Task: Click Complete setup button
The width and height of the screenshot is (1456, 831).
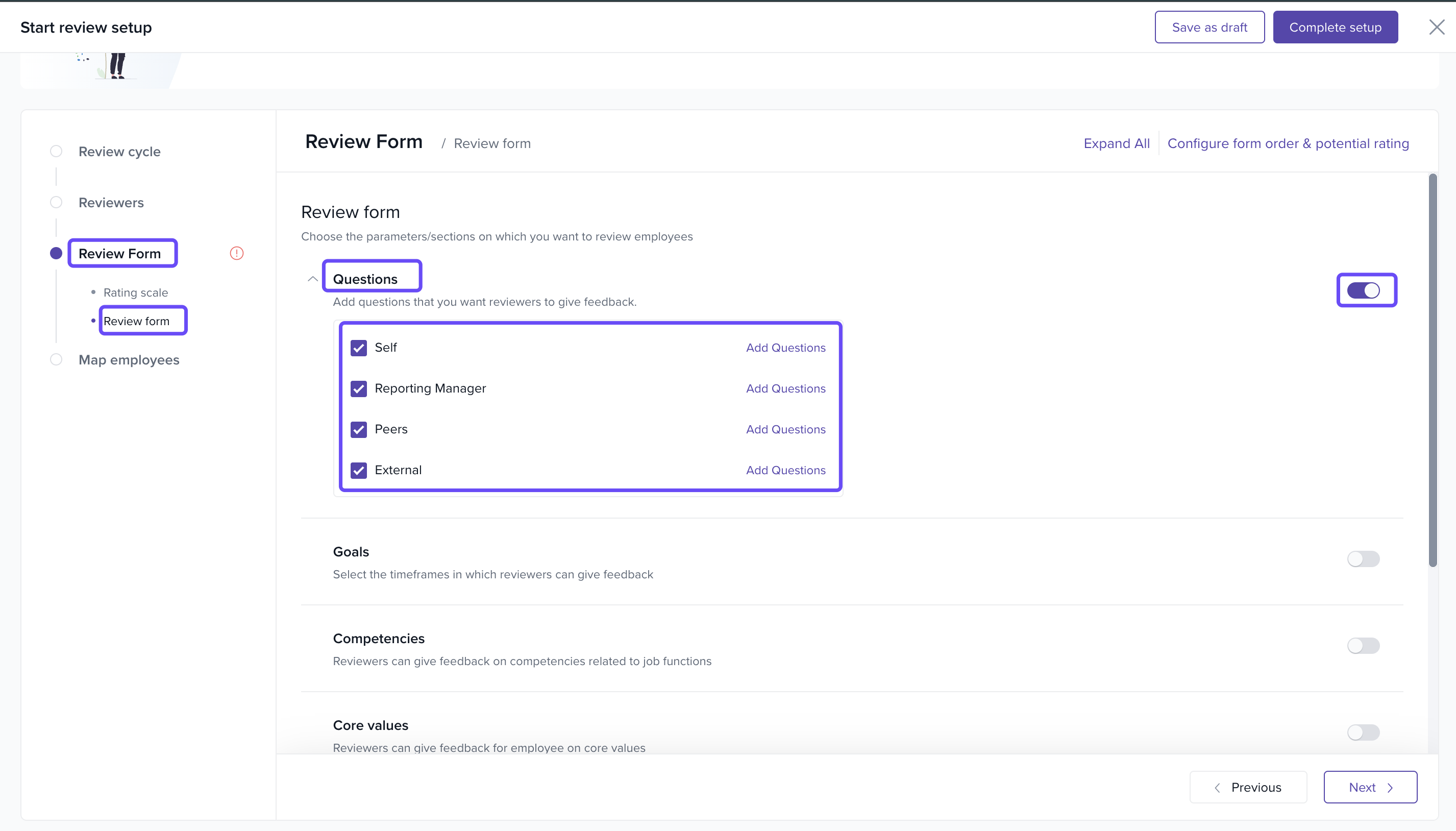Action: (x=1335, y=27)
